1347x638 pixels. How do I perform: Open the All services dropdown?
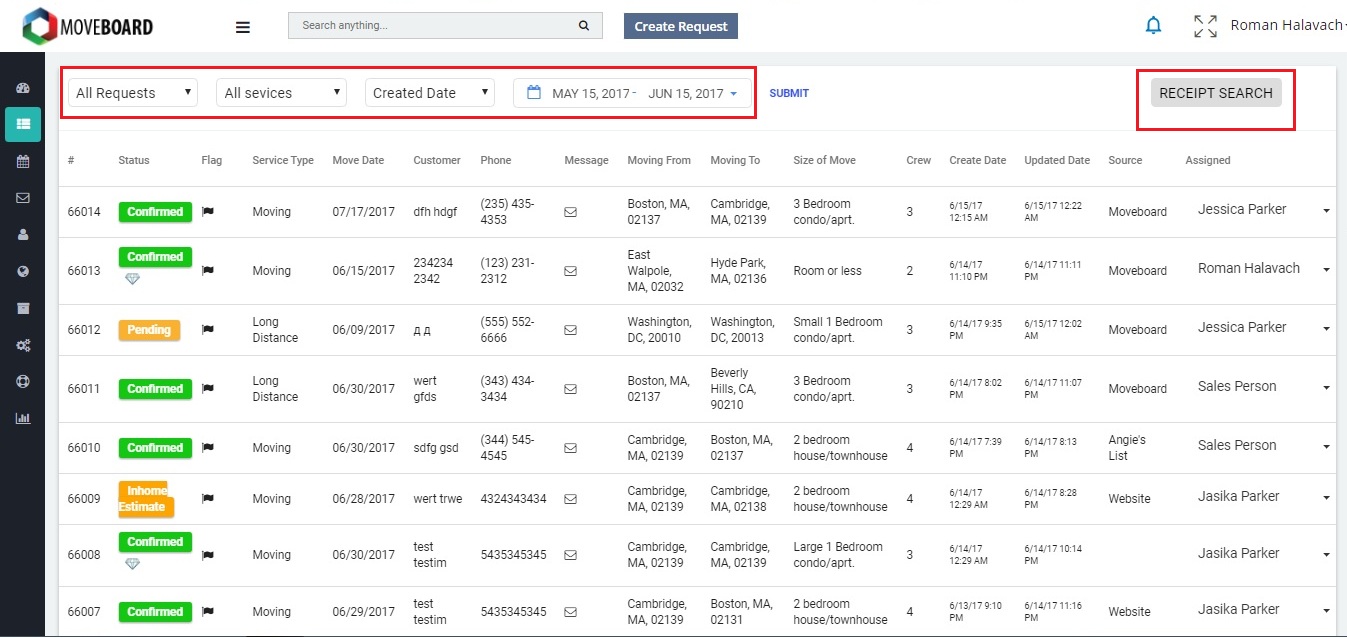tap(280, 92)
